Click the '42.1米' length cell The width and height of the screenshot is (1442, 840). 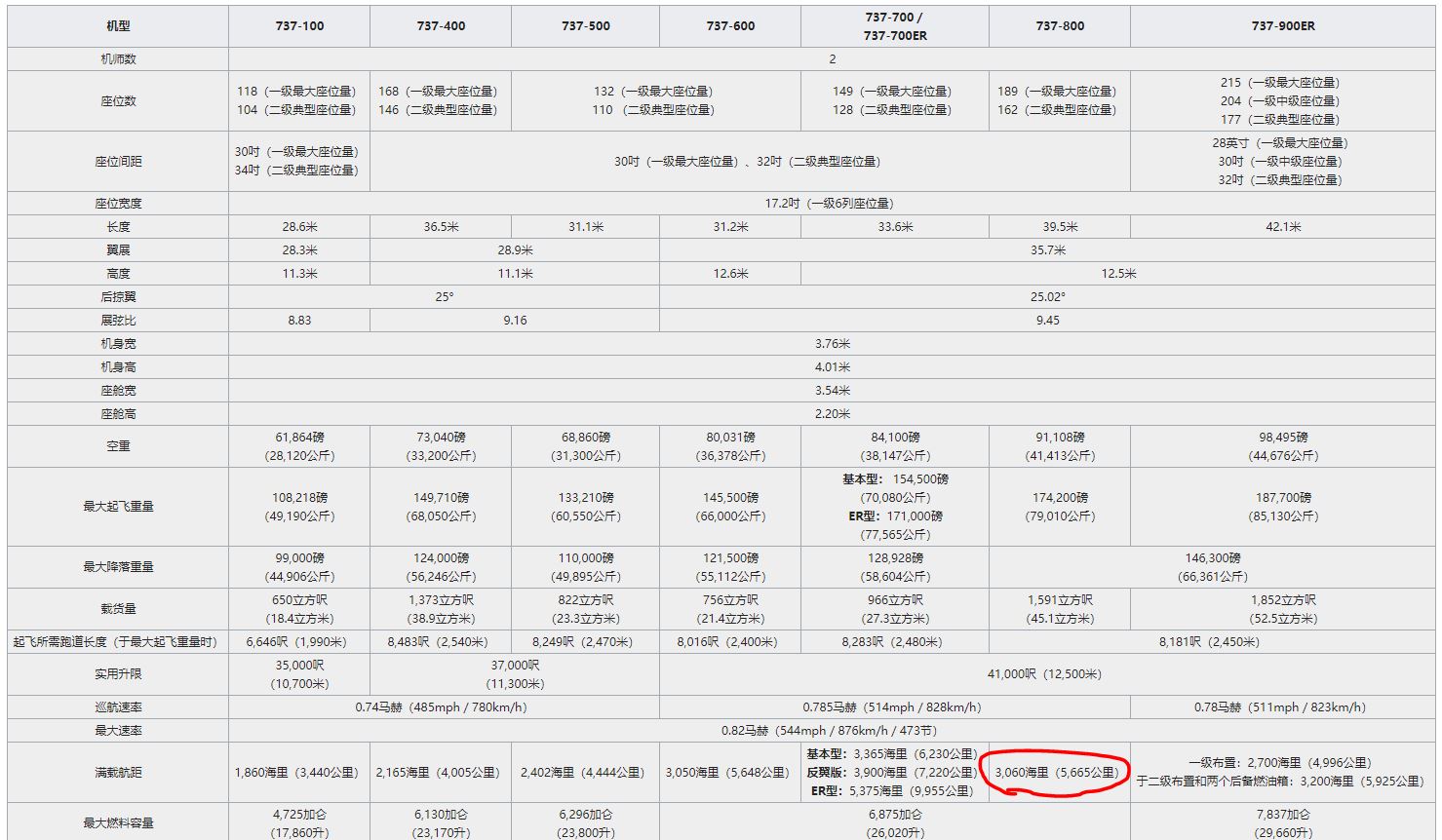1283,226
